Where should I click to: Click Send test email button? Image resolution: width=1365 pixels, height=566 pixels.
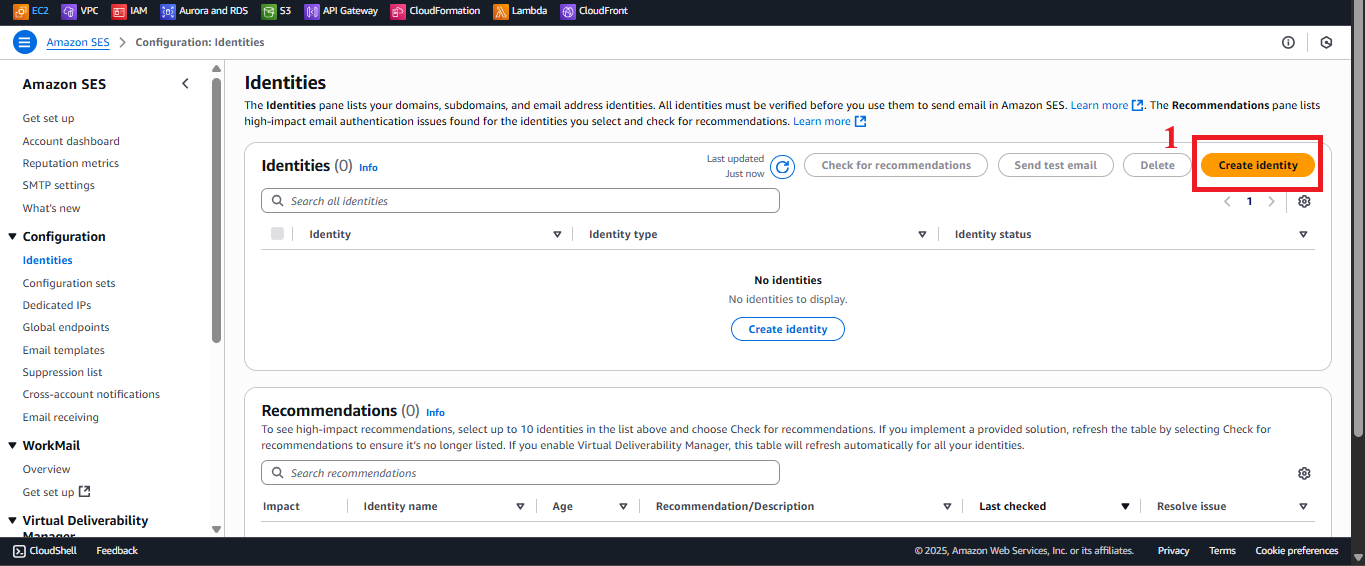point(1056,165)
